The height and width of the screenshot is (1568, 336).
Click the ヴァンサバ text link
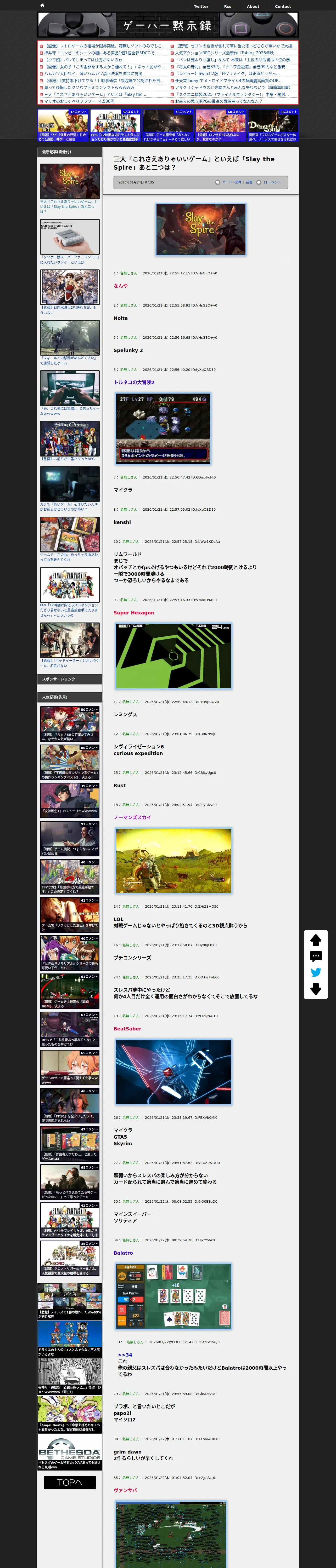[126, 1490]
